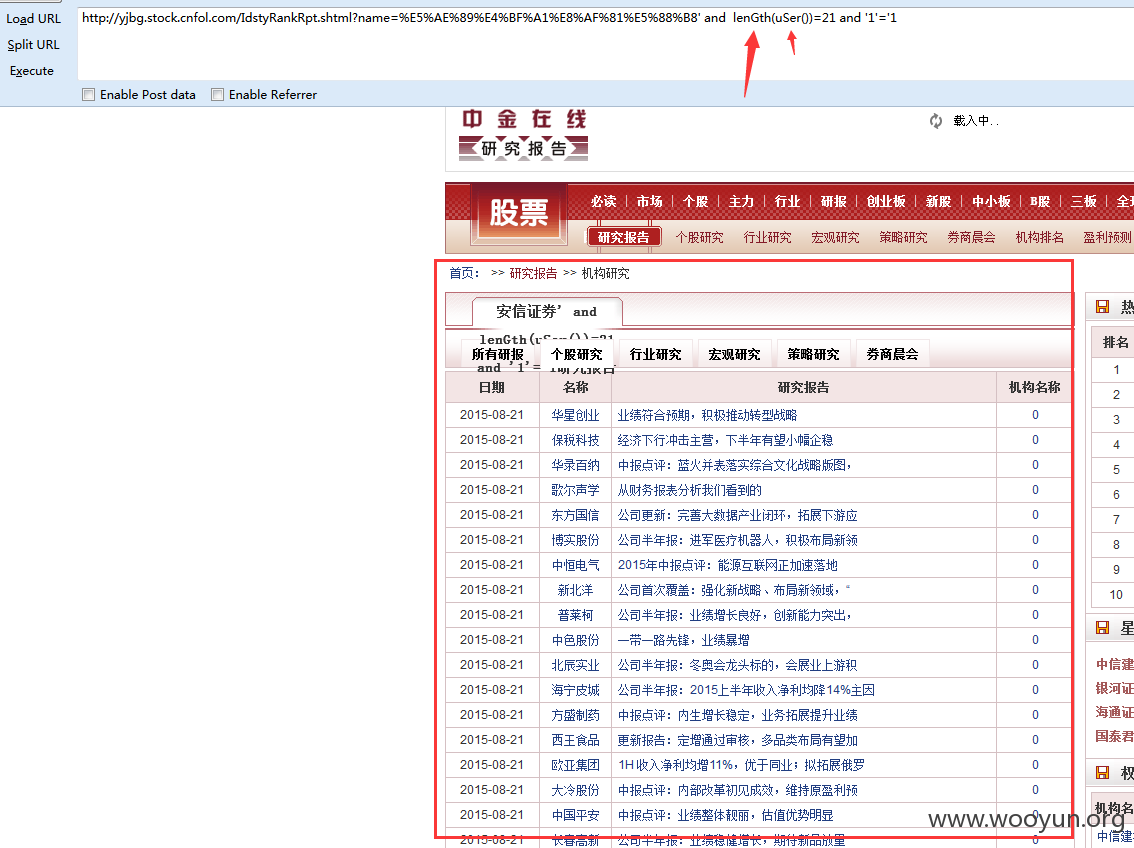The height and width of the screenshot is (848, 1134).
Task: Open the 市场 navigation item
Action: point(649,201)
